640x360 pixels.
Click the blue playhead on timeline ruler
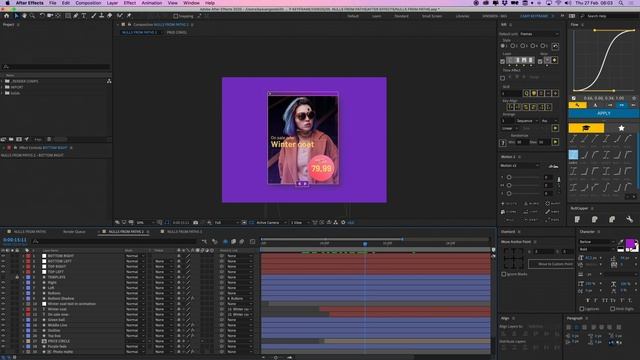pyautogui.click(x=365, y=244)
